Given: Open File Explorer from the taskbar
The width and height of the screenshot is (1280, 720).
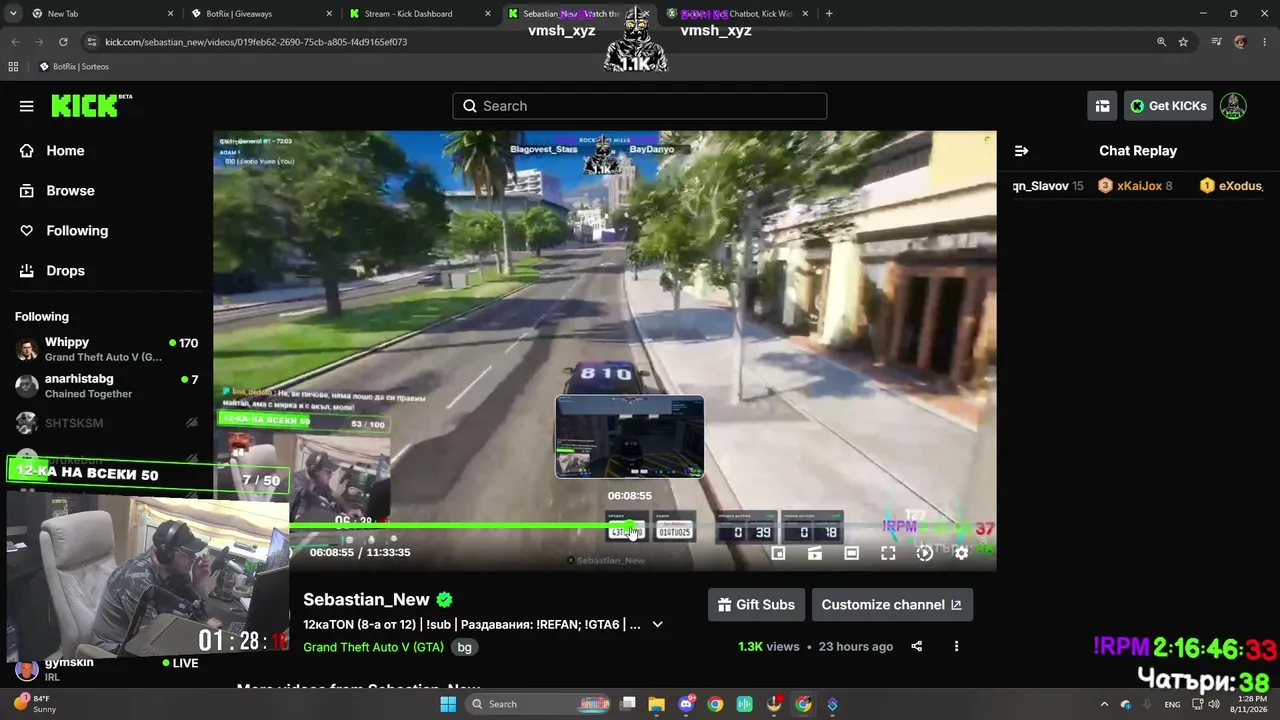Looking at the screenshot, I should pyautogui.click(x=657, y=704).
